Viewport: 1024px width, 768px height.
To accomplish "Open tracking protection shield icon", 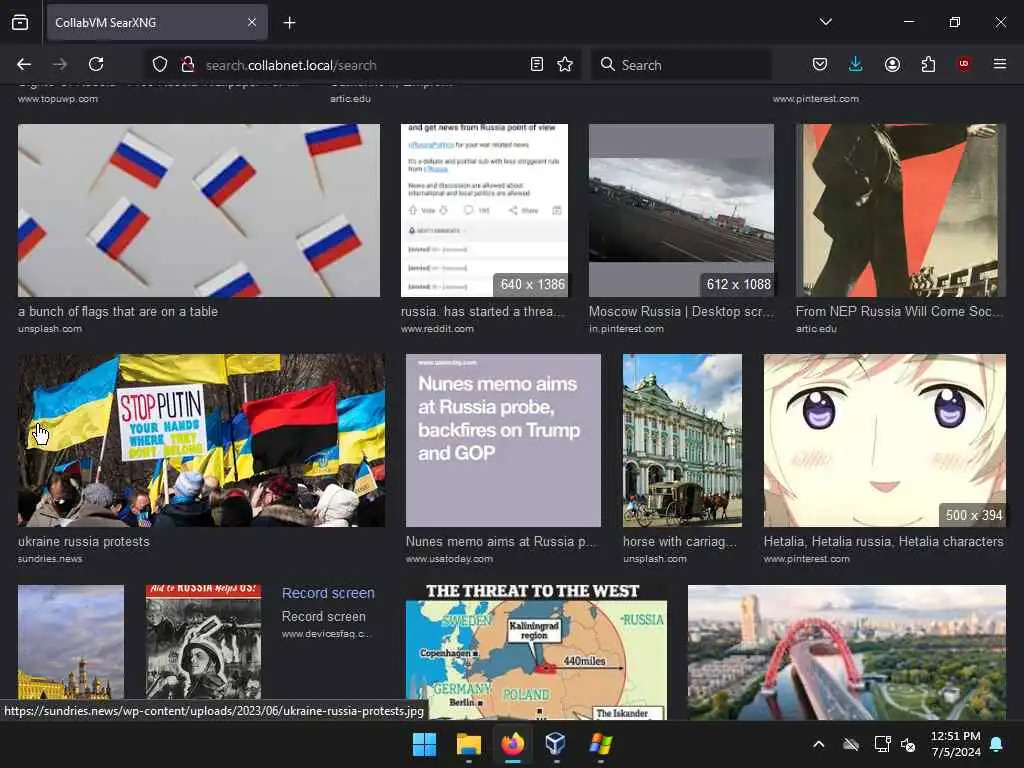I will click(160, 64).
